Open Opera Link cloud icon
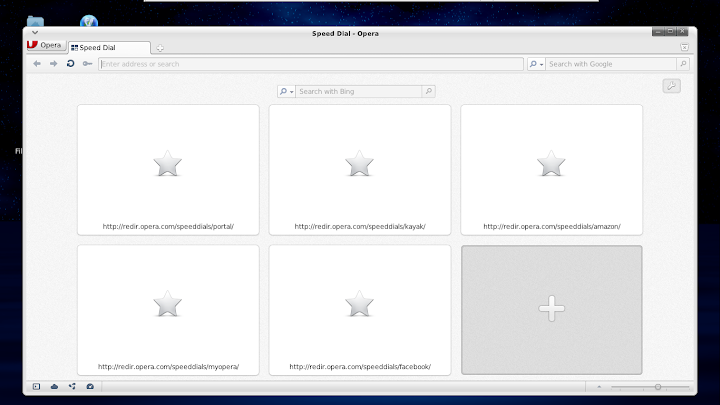Screen dimensions: 720x405 54,387
